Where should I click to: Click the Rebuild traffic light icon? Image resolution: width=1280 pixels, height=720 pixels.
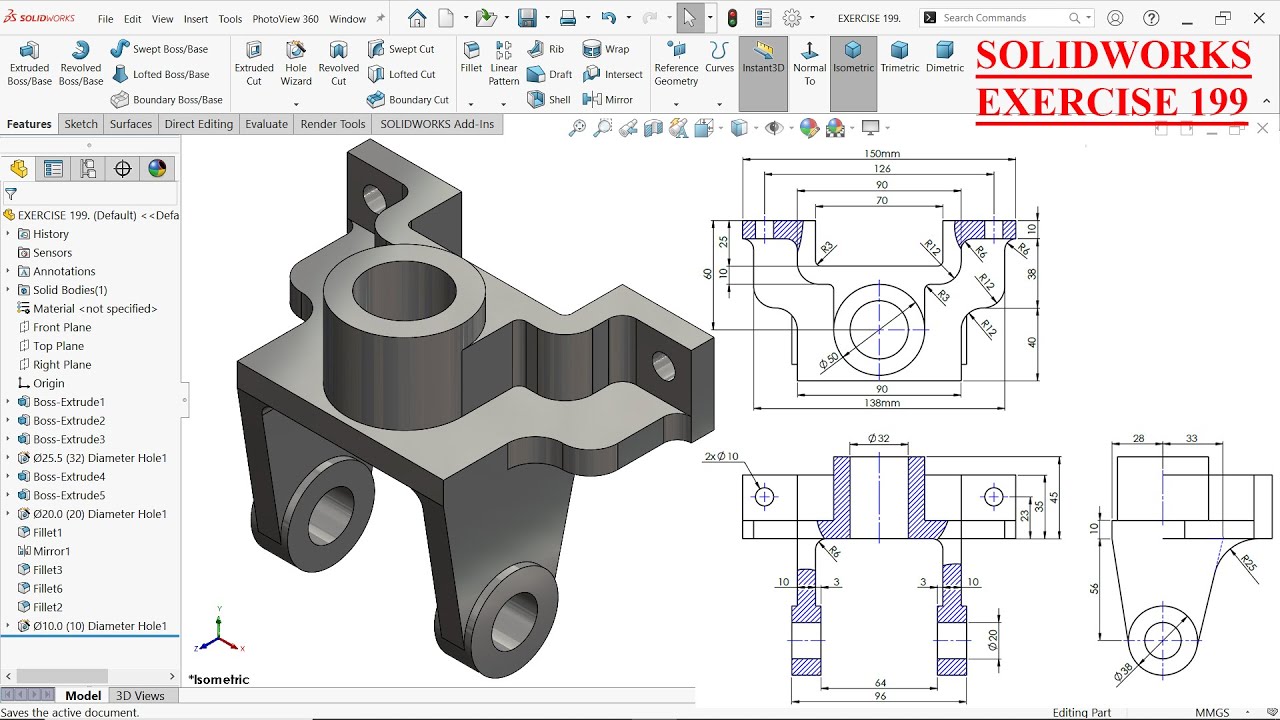[732, 18]
